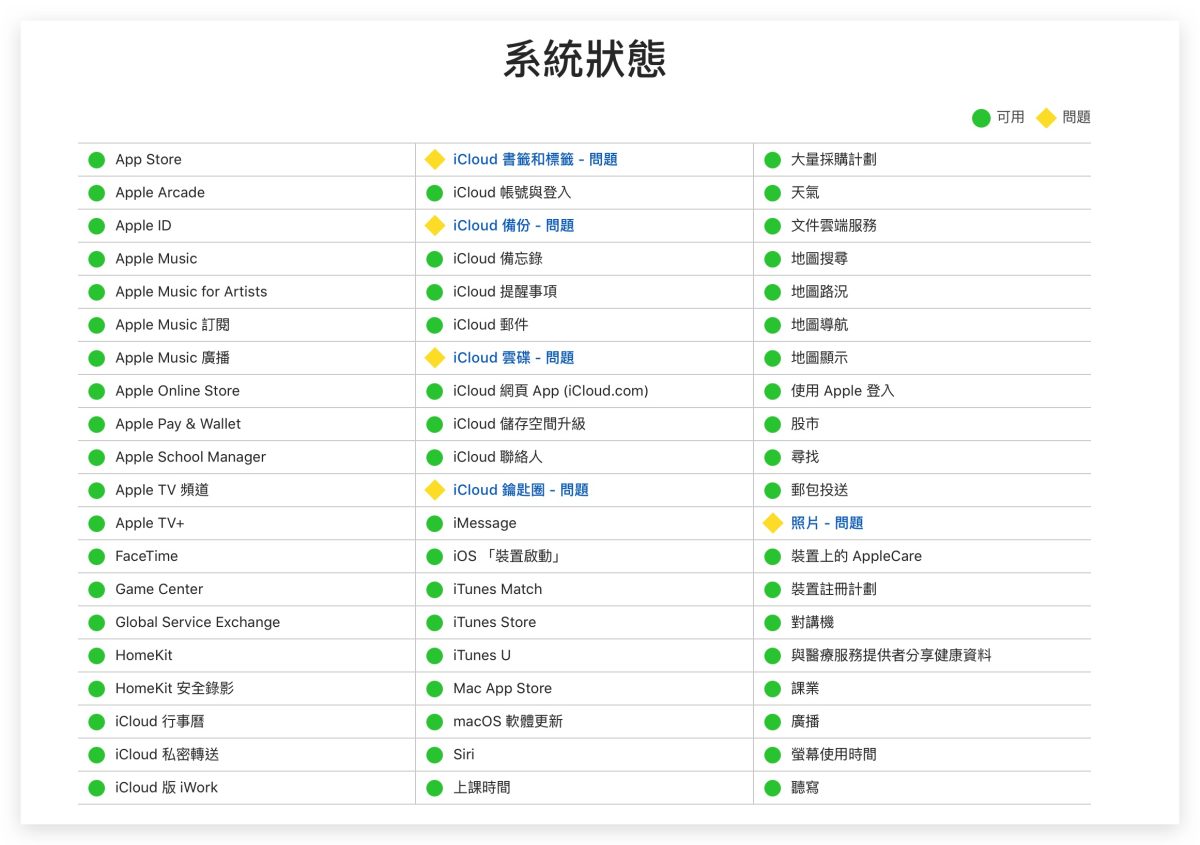Select the 裝置上的 AppleCare text
The height and width of the screenshot is (845, 1200).
(856, 556)
